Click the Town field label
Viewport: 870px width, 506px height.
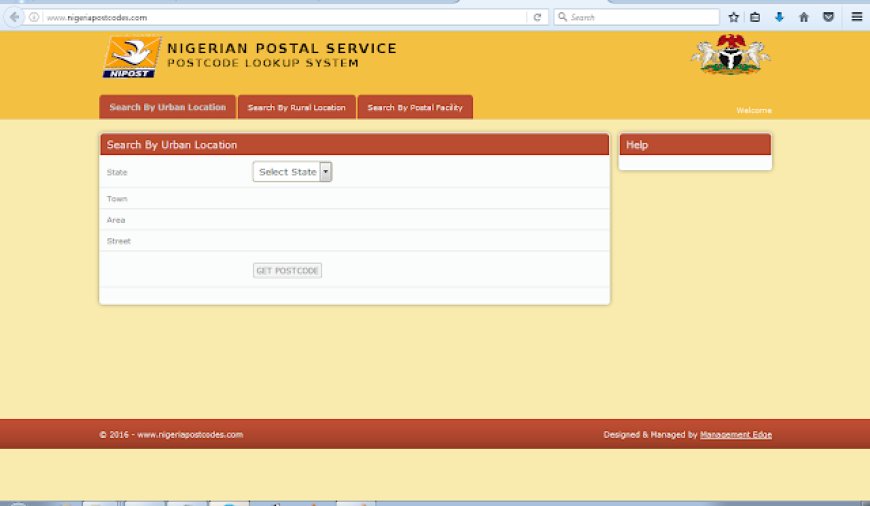tap(117, 199)
